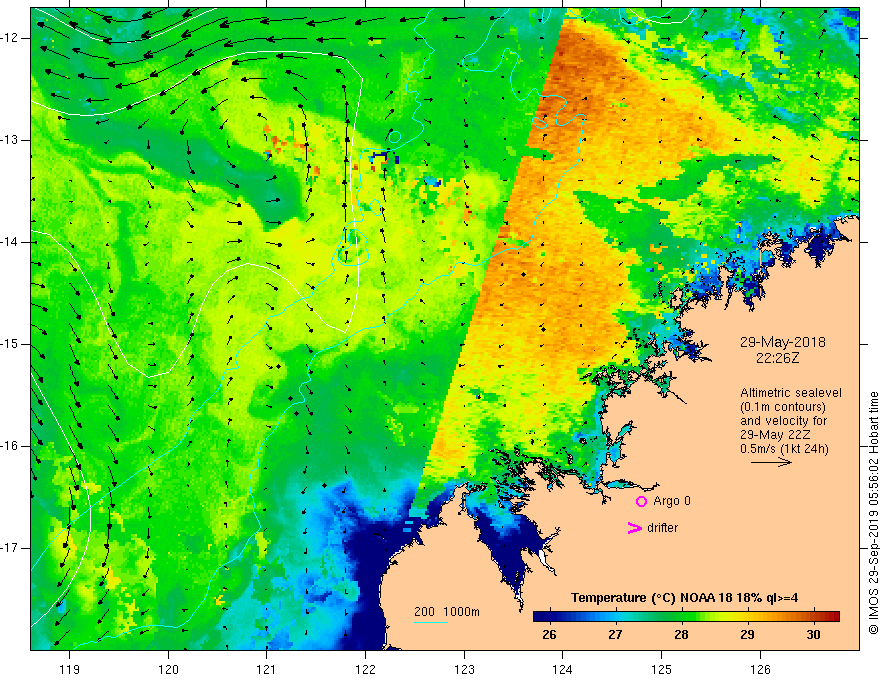Click the IMOS copyright timestamp text
Screen dimensions: 880x680
tap(873, 513)
